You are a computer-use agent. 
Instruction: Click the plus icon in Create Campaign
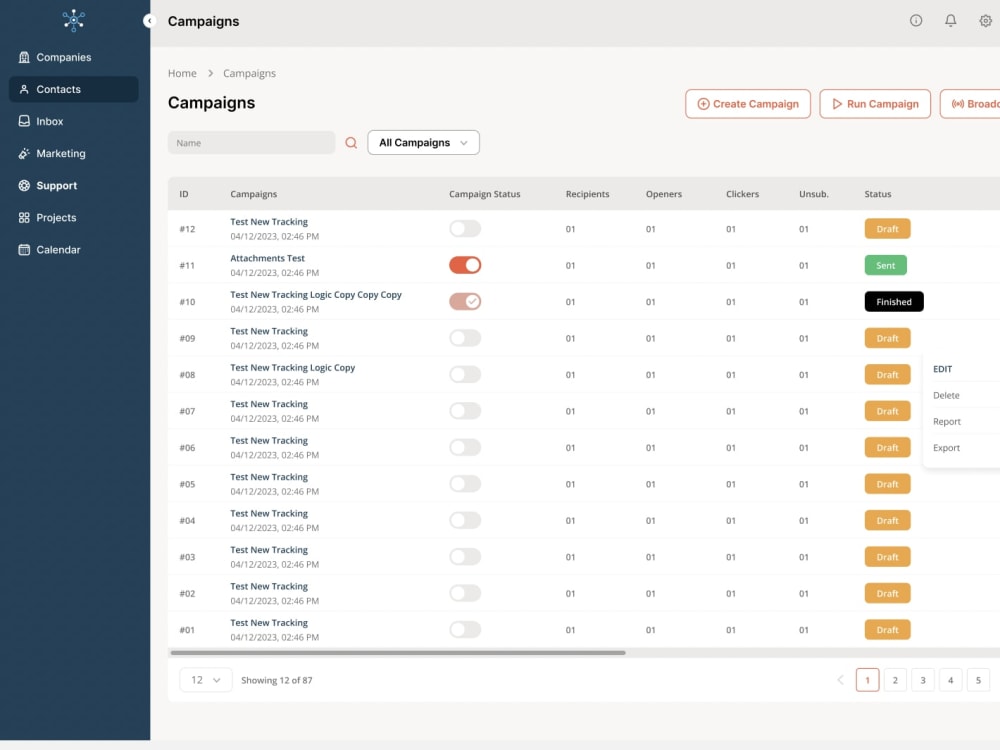[703, 104]
